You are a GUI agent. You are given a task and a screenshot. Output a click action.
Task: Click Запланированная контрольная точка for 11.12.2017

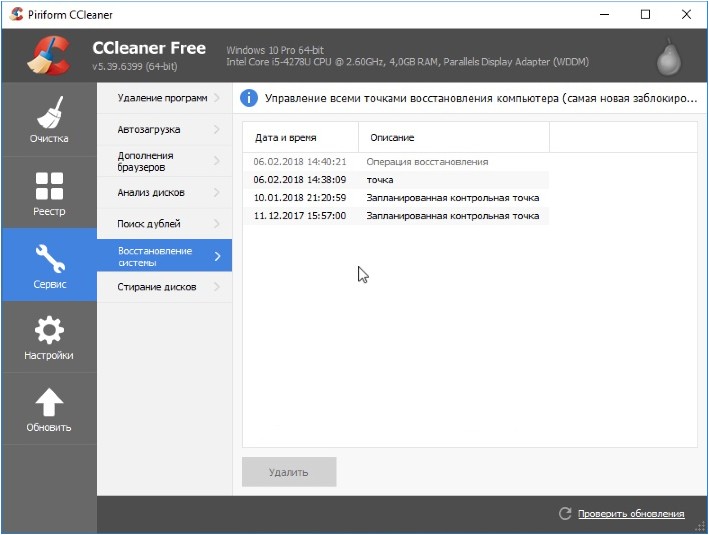[453, 216]
